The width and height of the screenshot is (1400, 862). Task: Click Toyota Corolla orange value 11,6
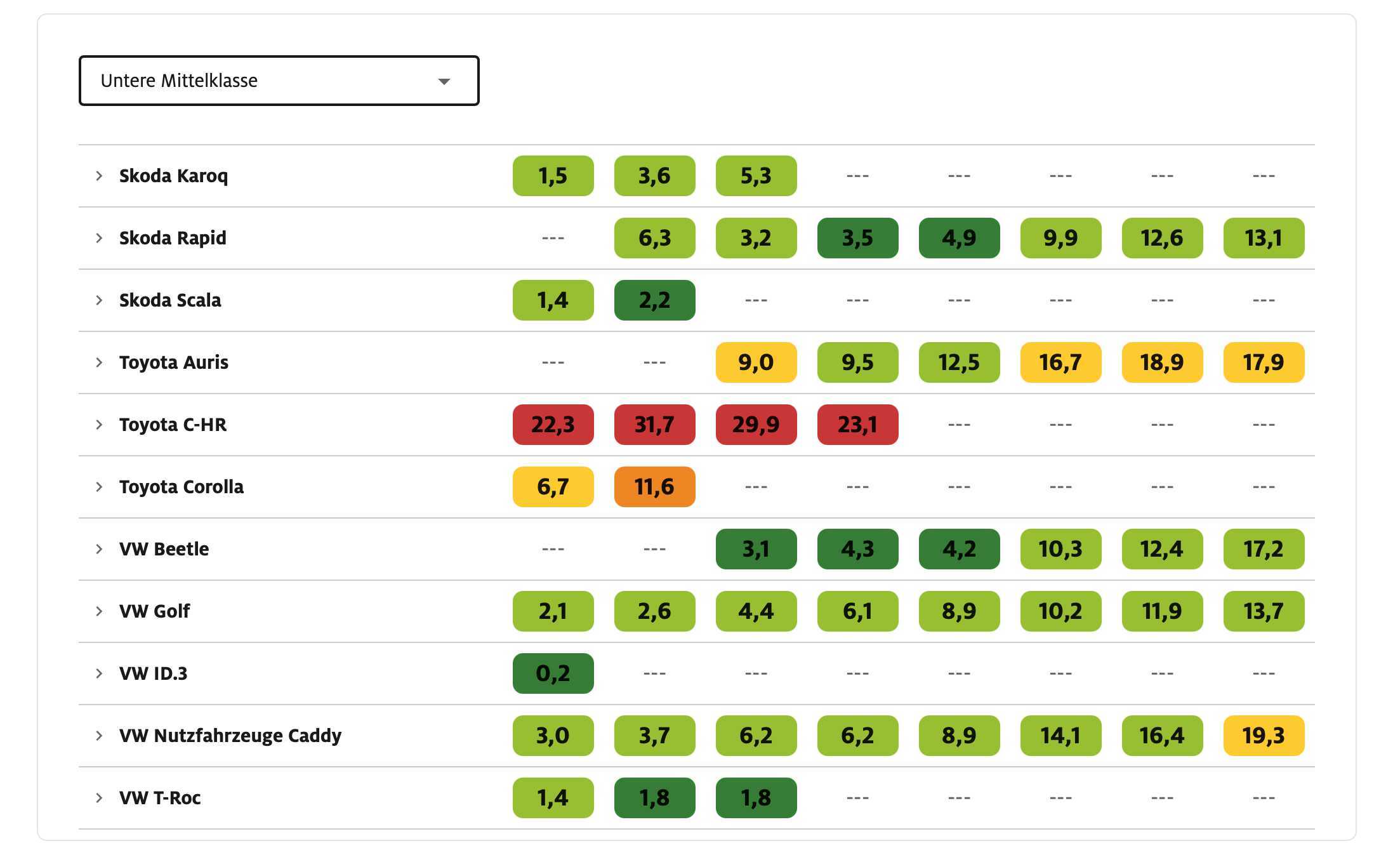pos(655,487)
